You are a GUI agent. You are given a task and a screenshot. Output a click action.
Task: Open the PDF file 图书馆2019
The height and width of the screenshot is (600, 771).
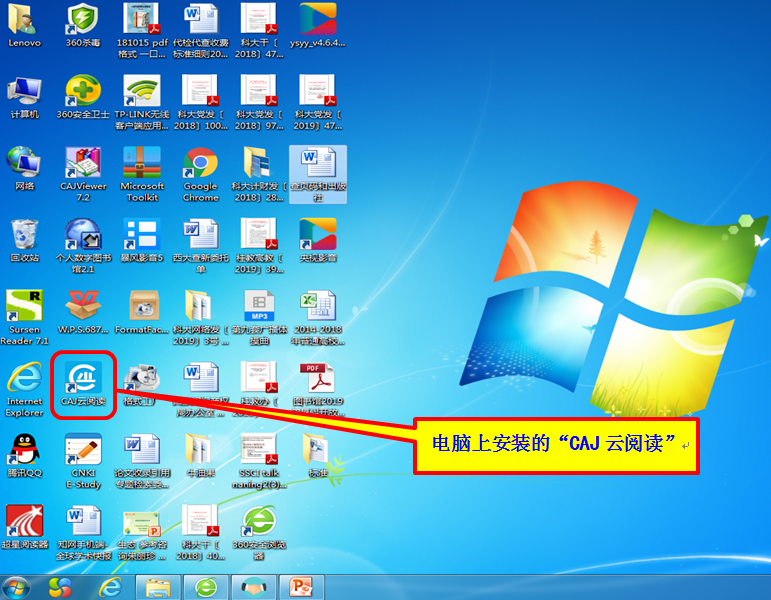click(318, 390)
